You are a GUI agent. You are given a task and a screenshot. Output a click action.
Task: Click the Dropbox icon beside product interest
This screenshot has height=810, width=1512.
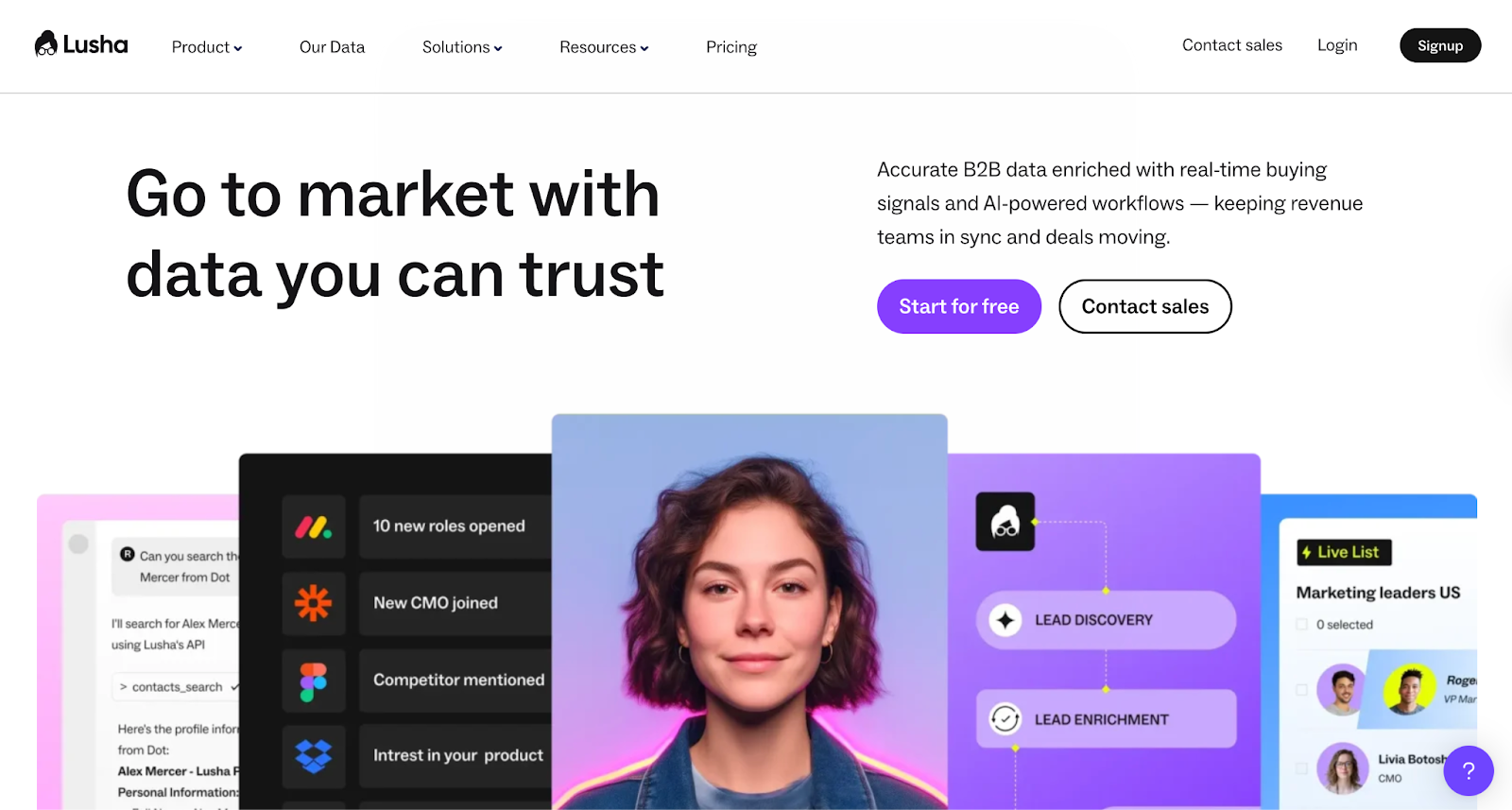point(313,756)
